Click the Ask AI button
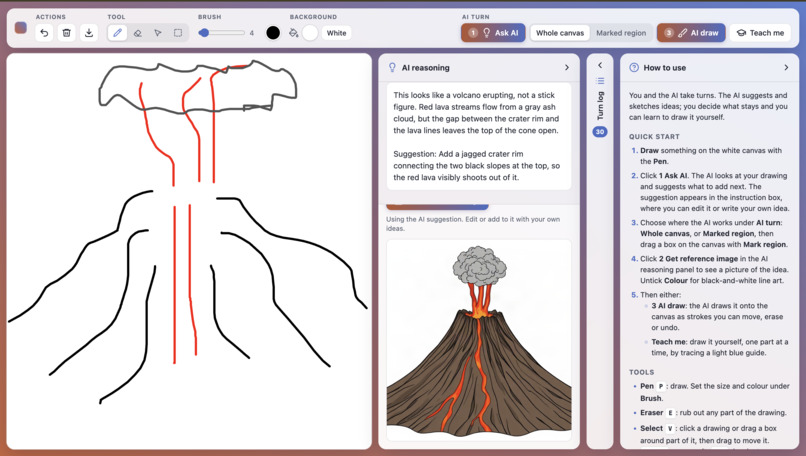The width and height of the screenshot is (806, 456). (x=493, y=33)
